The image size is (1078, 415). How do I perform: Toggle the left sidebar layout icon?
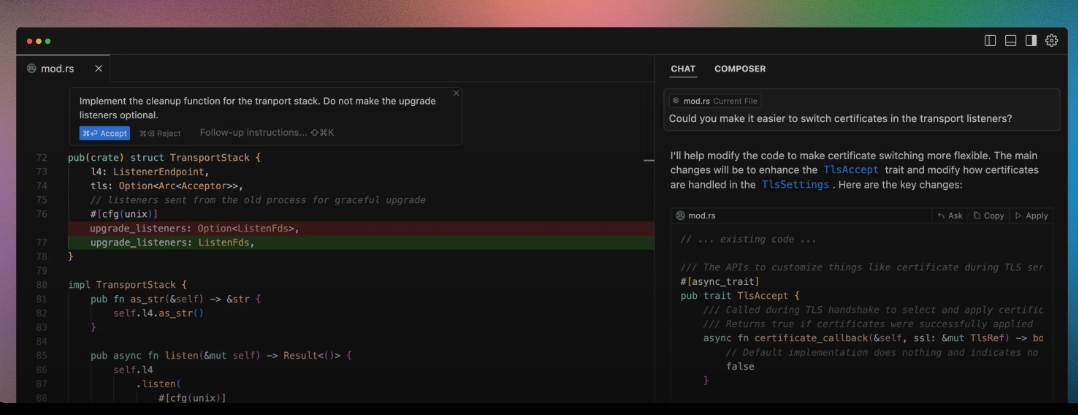tap(990, 41)
